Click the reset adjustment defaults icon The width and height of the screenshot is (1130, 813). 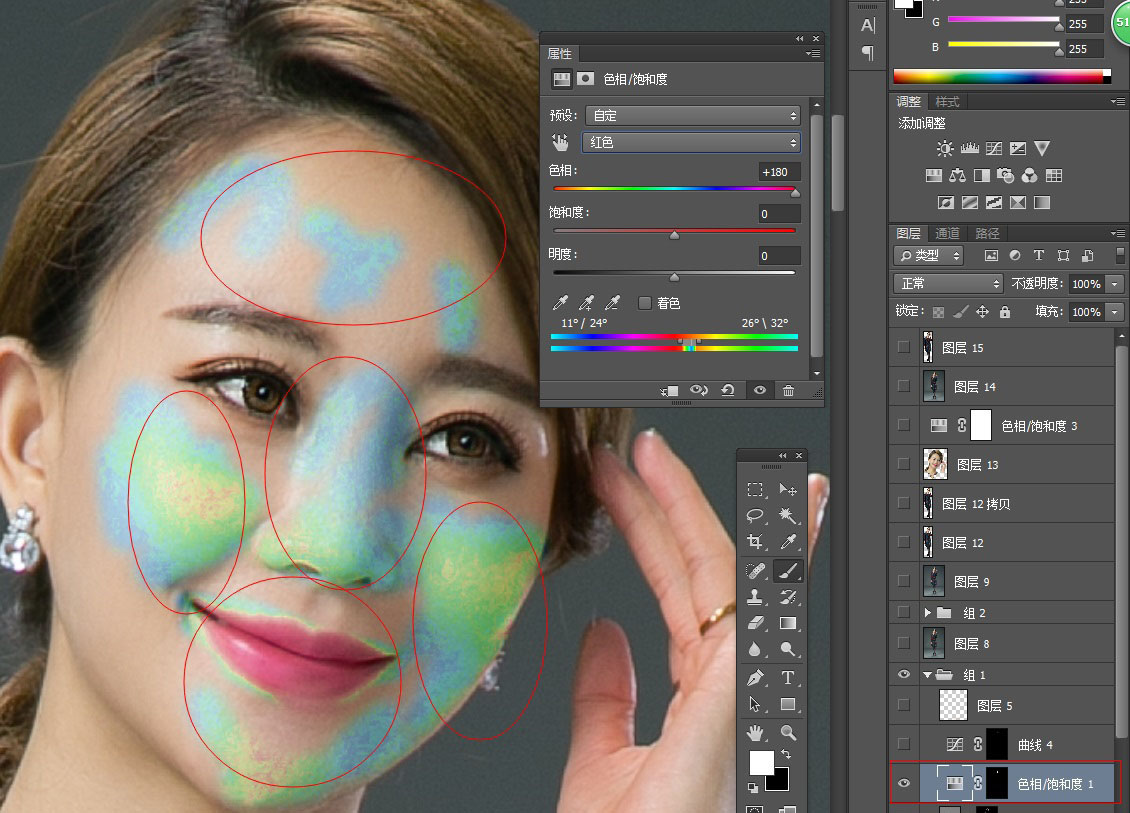point(727,391)
